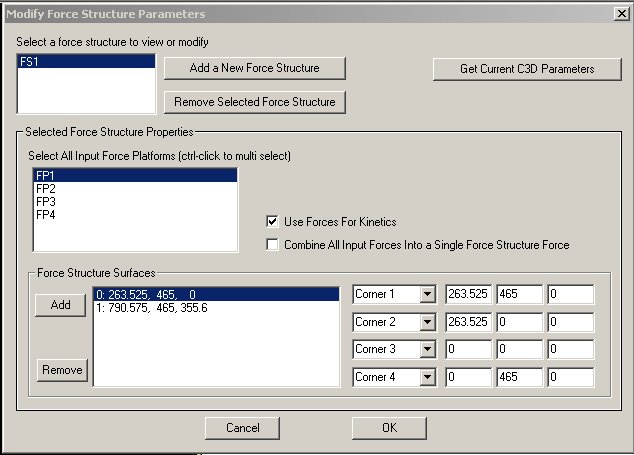
Task: Click Remove button for force structure surfaces
Action: tap(60, 370)
